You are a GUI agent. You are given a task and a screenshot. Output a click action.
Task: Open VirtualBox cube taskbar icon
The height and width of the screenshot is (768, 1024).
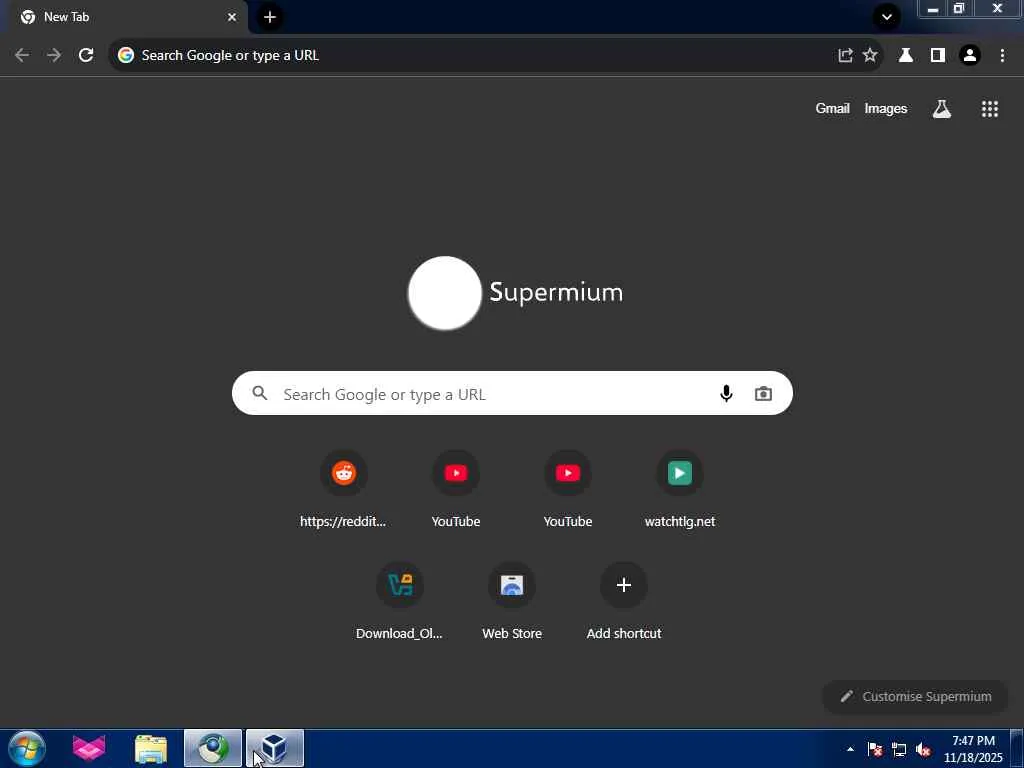pyautogui.click(x=275, y=748)
